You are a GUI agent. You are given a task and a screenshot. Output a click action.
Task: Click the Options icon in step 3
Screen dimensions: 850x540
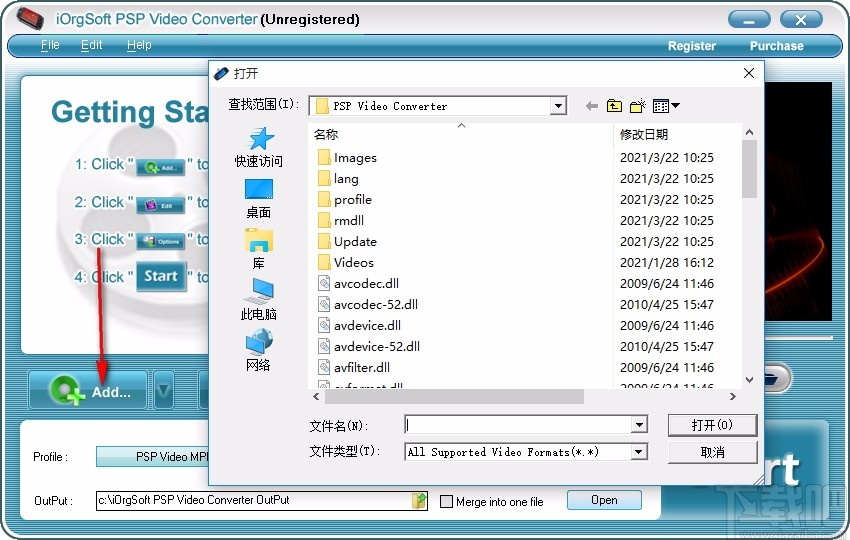pos(160,241)
